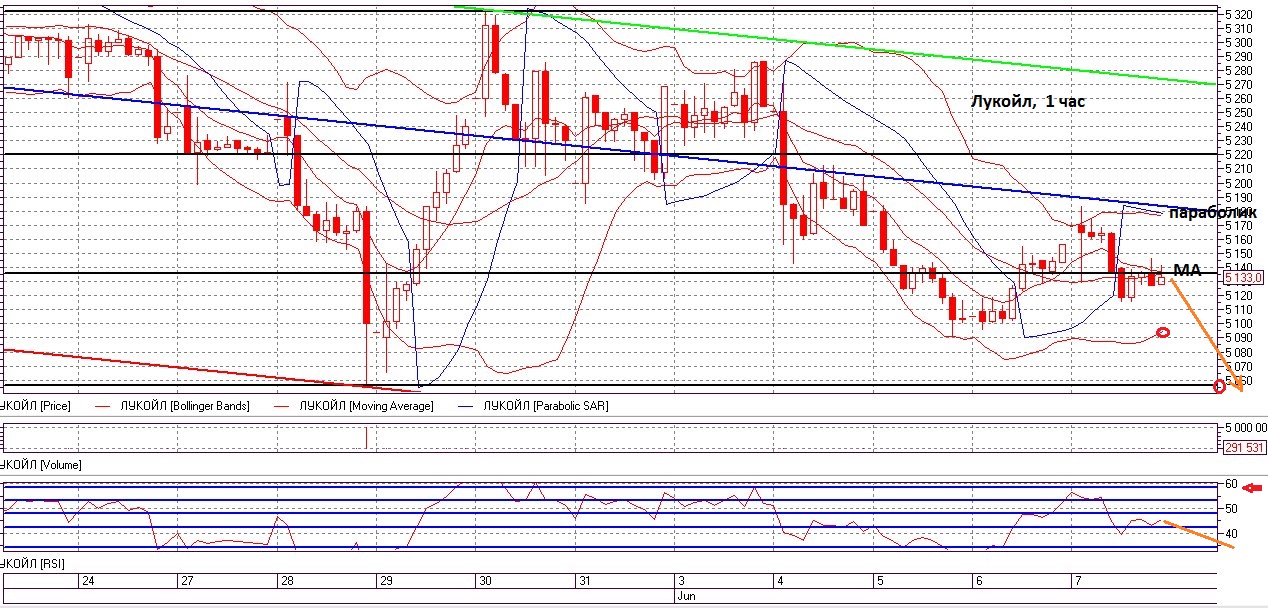Click the RSI scale value 40
The height and width of the screenshot is (608, 1268).
(1232, 534)
